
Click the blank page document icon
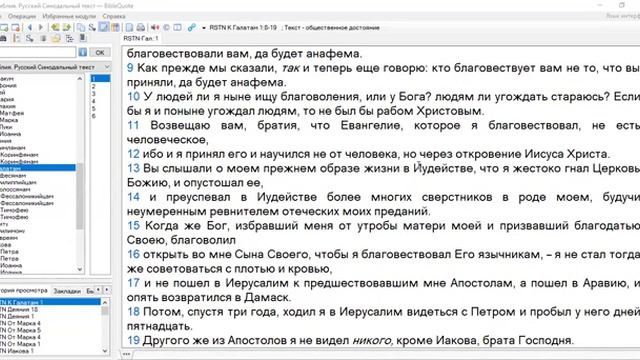(129, 28)
